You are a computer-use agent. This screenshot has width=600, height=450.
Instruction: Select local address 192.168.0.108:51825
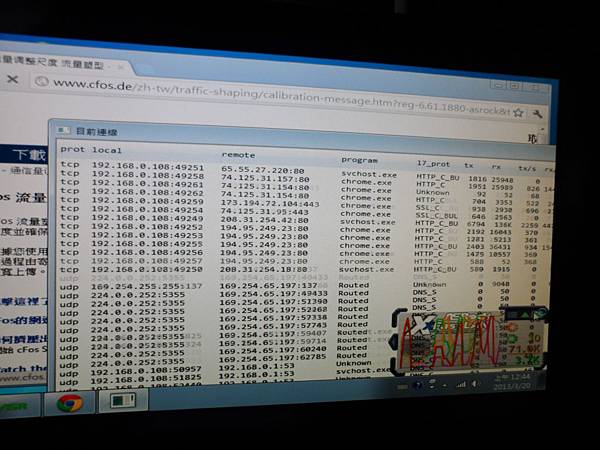pos(146,378)
